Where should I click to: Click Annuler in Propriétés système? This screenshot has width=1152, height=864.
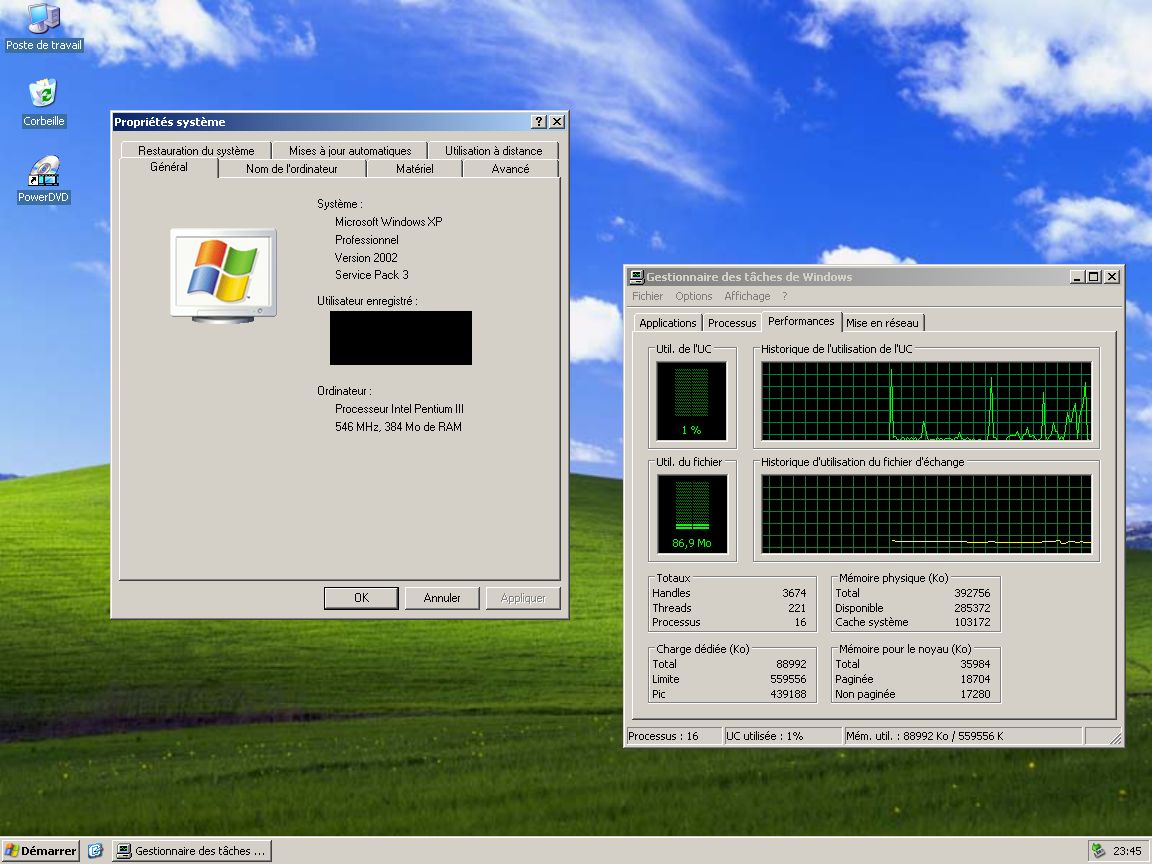442,598
